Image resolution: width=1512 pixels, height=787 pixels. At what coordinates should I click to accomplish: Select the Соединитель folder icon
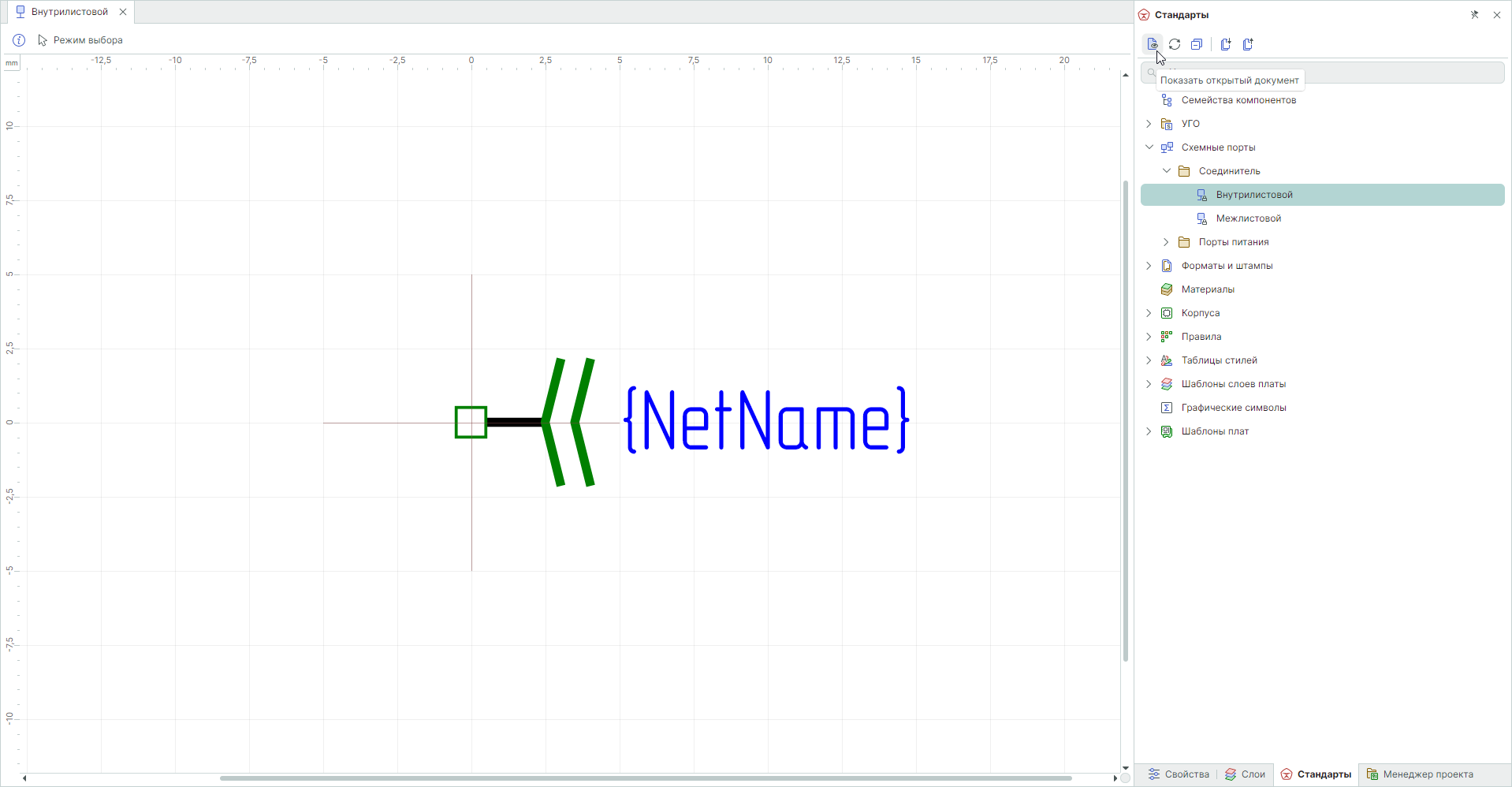pos(1184,171)
